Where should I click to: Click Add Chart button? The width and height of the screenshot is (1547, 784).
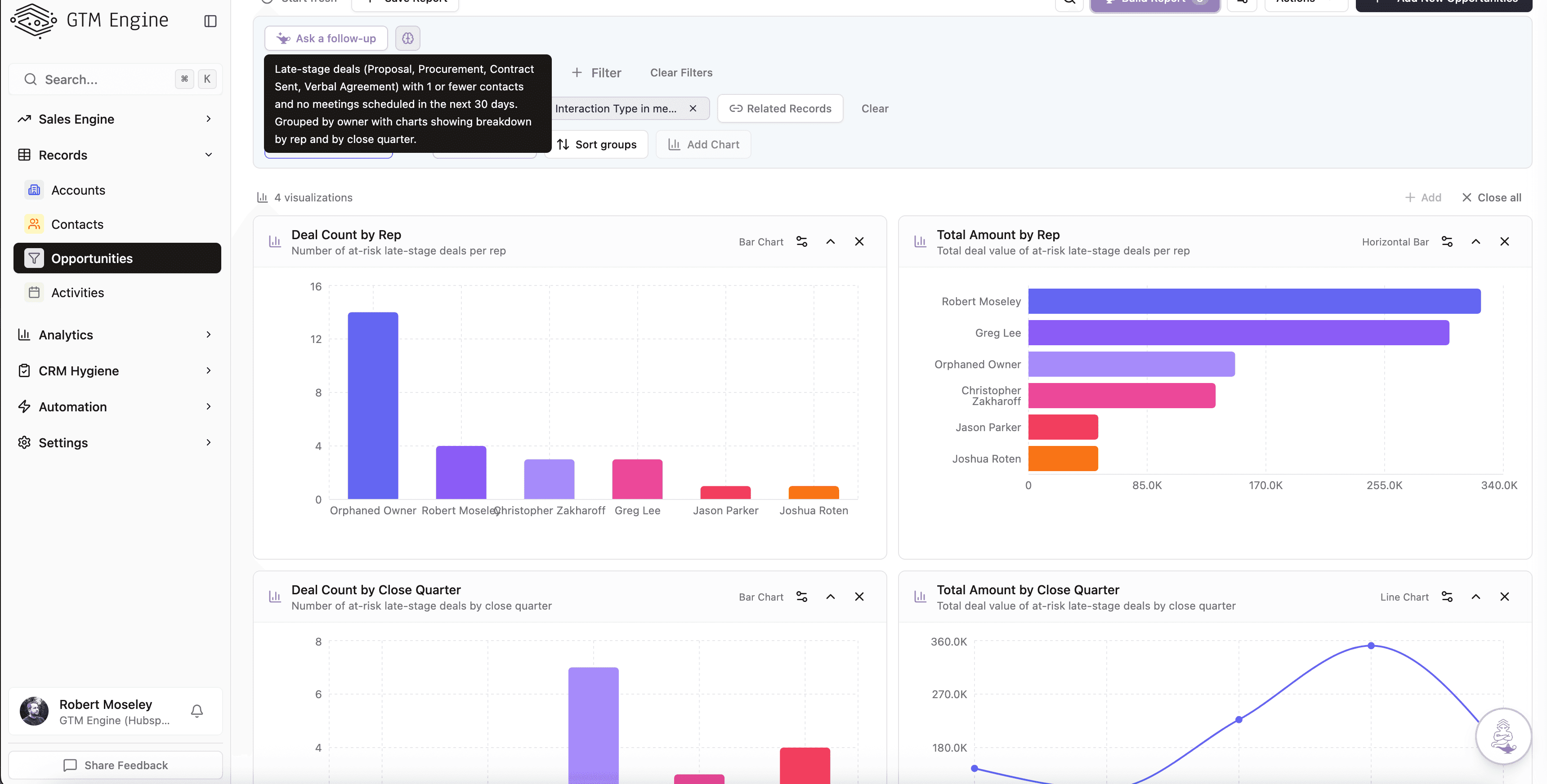(703, 144)
